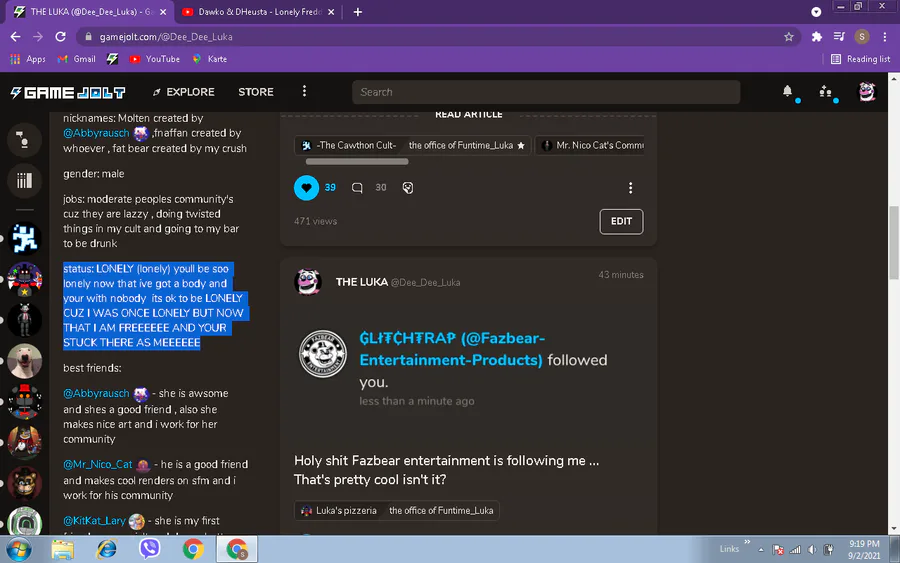
Task: Close the Dawko & DHeusta tab
Action: click(331, 12)
